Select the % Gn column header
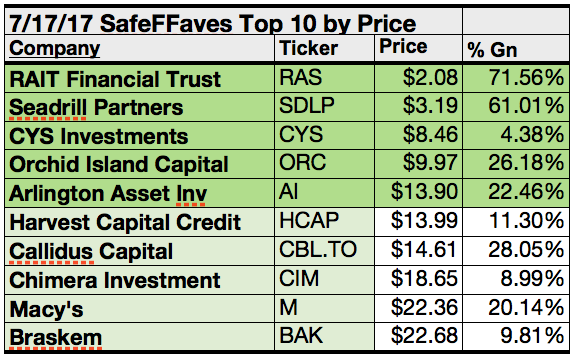 [x=516, y=48]
